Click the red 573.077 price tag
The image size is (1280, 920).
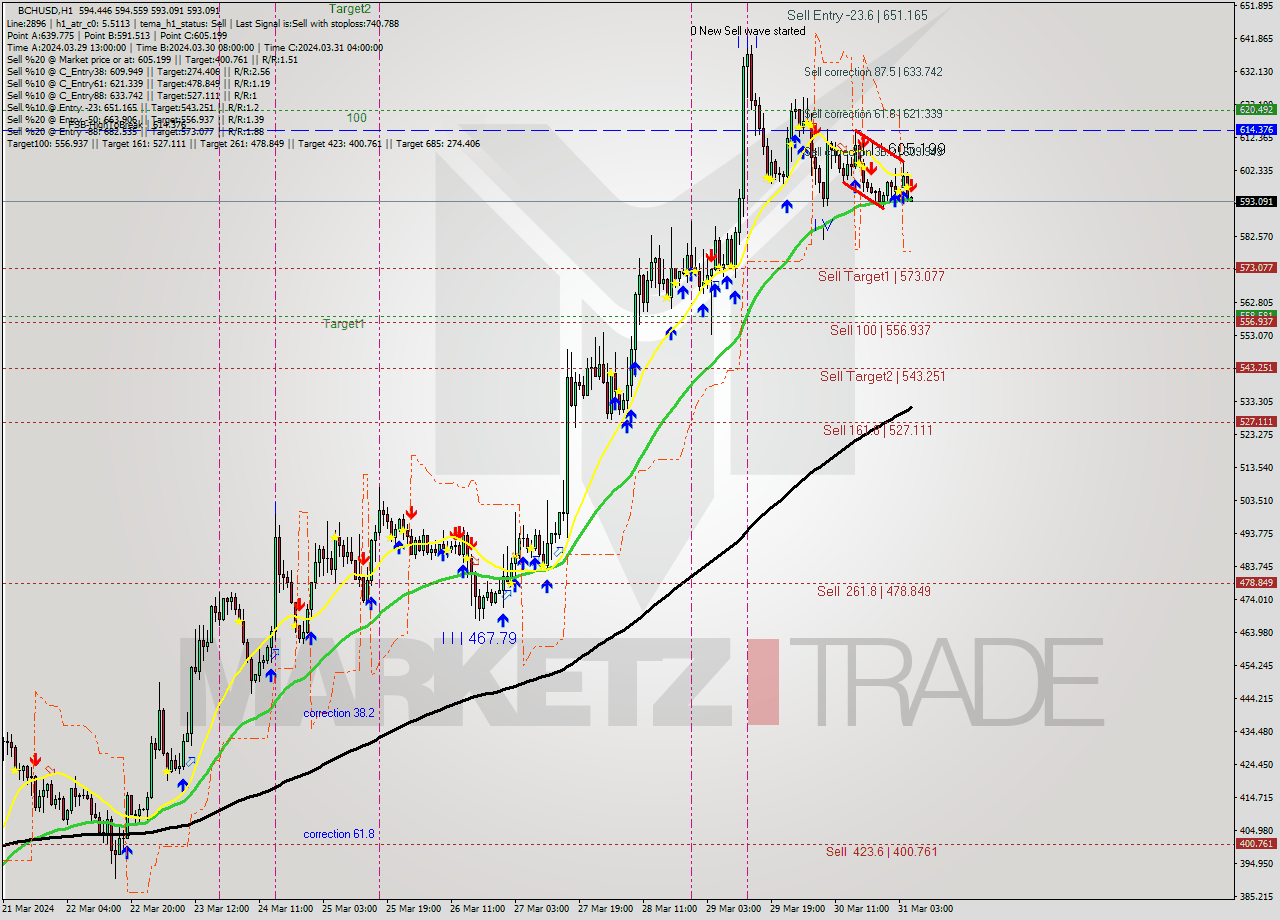click(x=1256, y=267)
